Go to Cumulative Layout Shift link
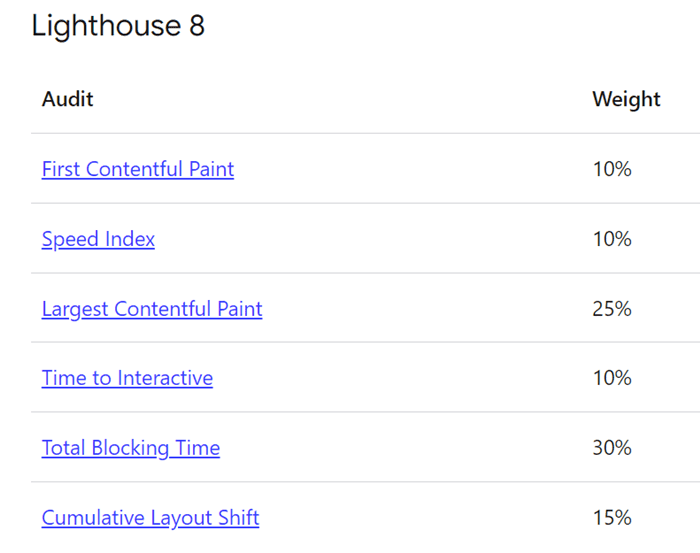Image resolution: width=700 pixels, height=553 pixels. point(150,518)
